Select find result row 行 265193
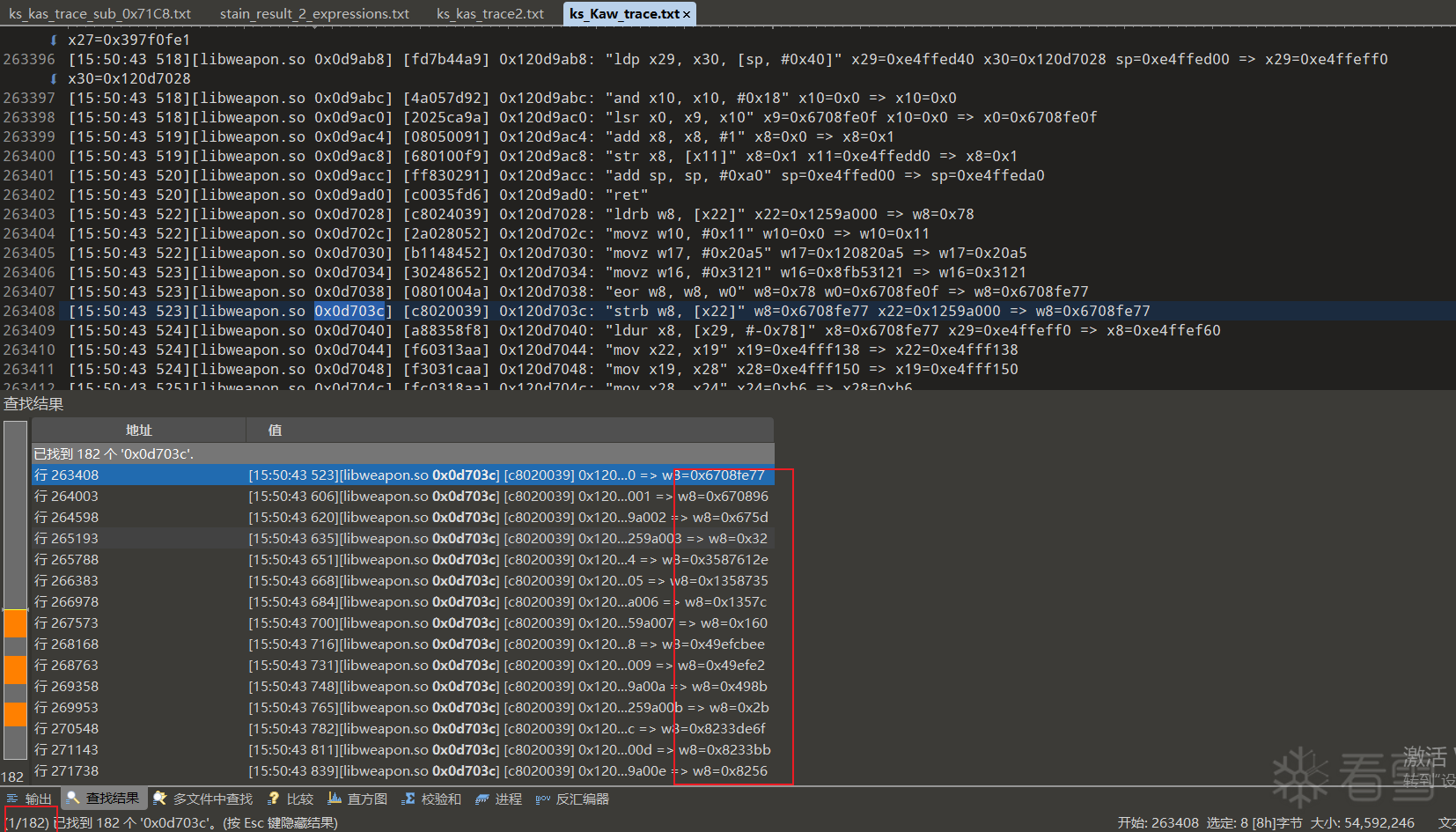Viewport: 1456px width, 832px height. 403,539
